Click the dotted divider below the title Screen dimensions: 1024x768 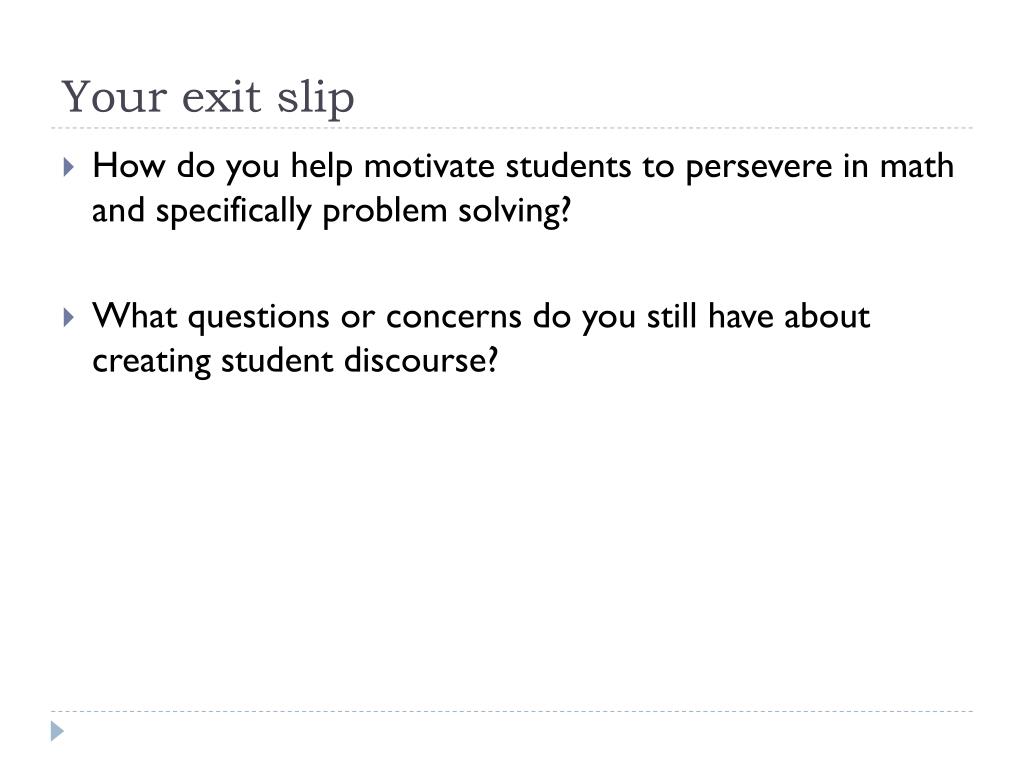pyautogui.click(x=512, y=128)
